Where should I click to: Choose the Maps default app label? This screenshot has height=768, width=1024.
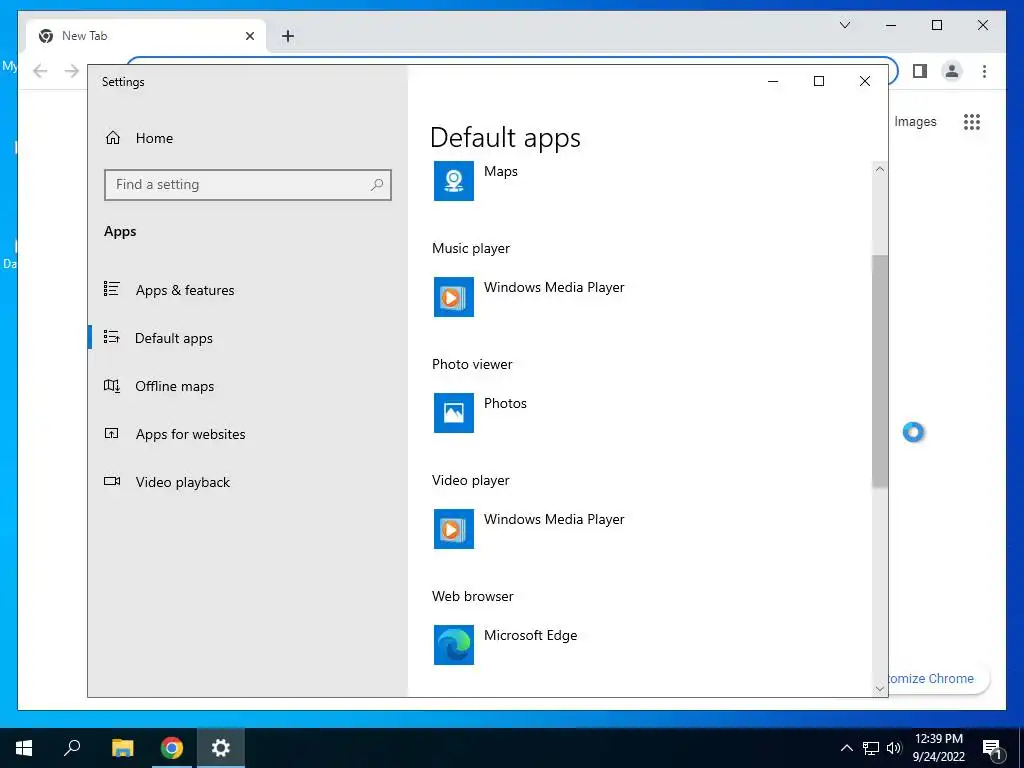point(501,171)
